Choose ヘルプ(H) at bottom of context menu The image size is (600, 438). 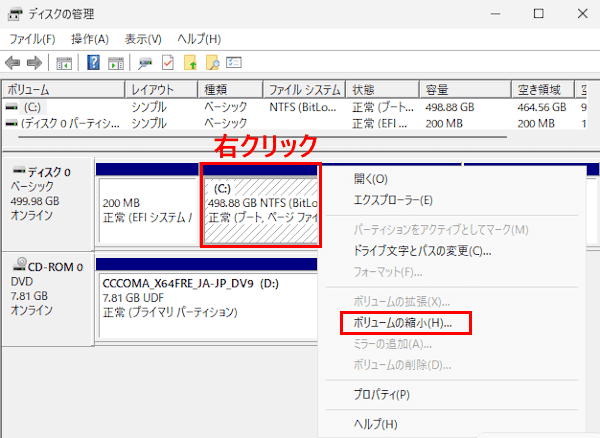pos(375,424)
